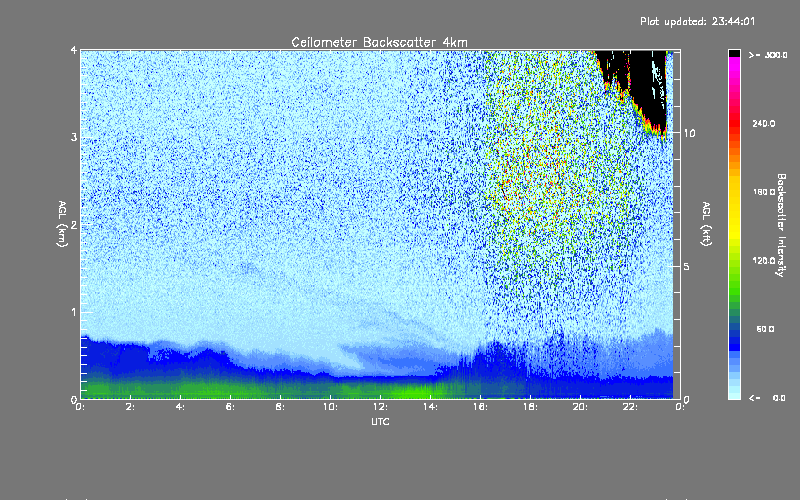The image size is (800, 500).
Task: Click the "12:" UTC hour tick label
Action: pyautogui.click(x=380, y=407)
